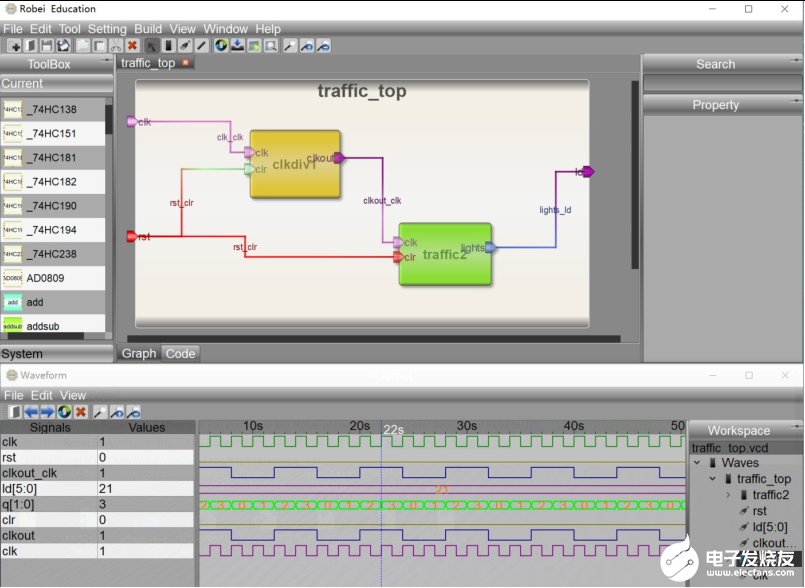The height and width of the screenshot is (588, 805).
Task: Open the Current toolbox section
Action: pos(56,83)
